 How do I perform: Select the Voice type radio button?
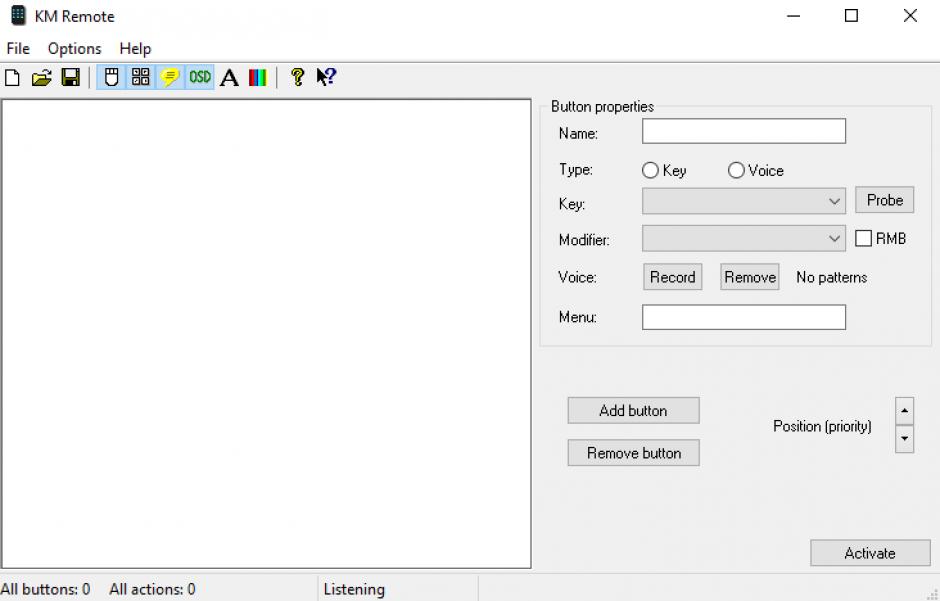click(736, 171)
